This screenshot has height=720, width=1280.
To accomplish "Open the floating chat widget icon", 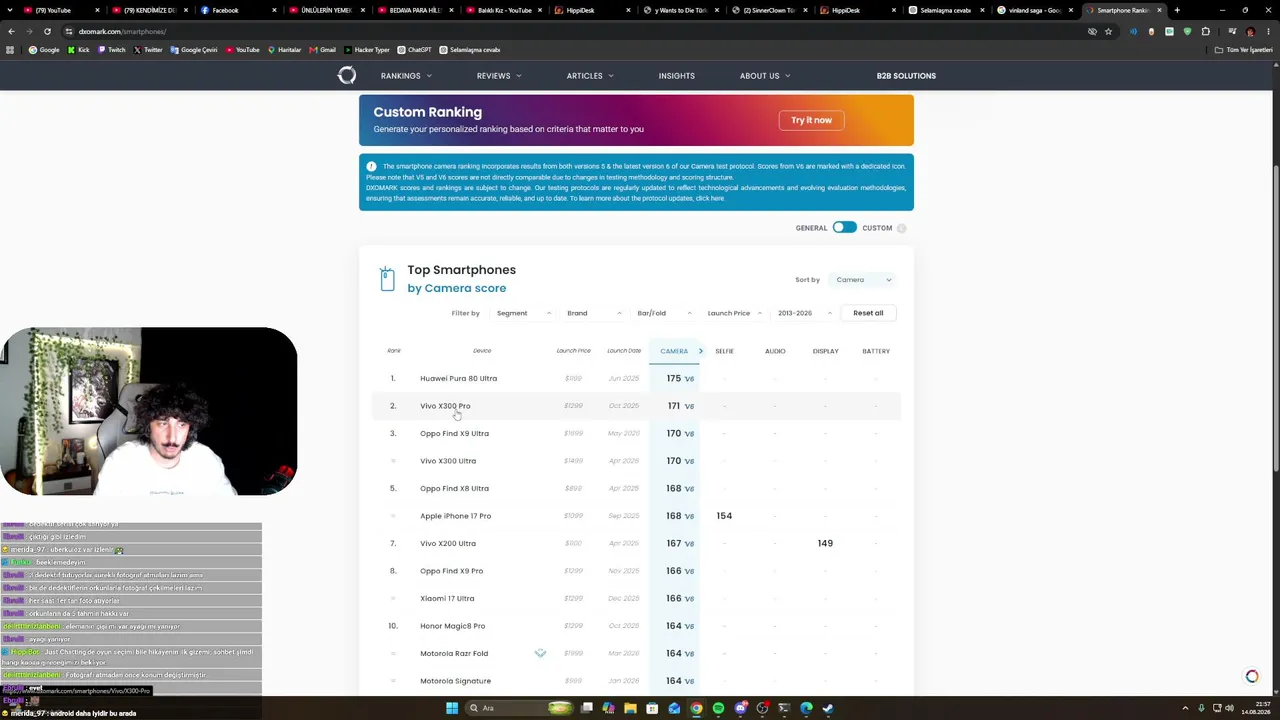I will (1251, 677).
